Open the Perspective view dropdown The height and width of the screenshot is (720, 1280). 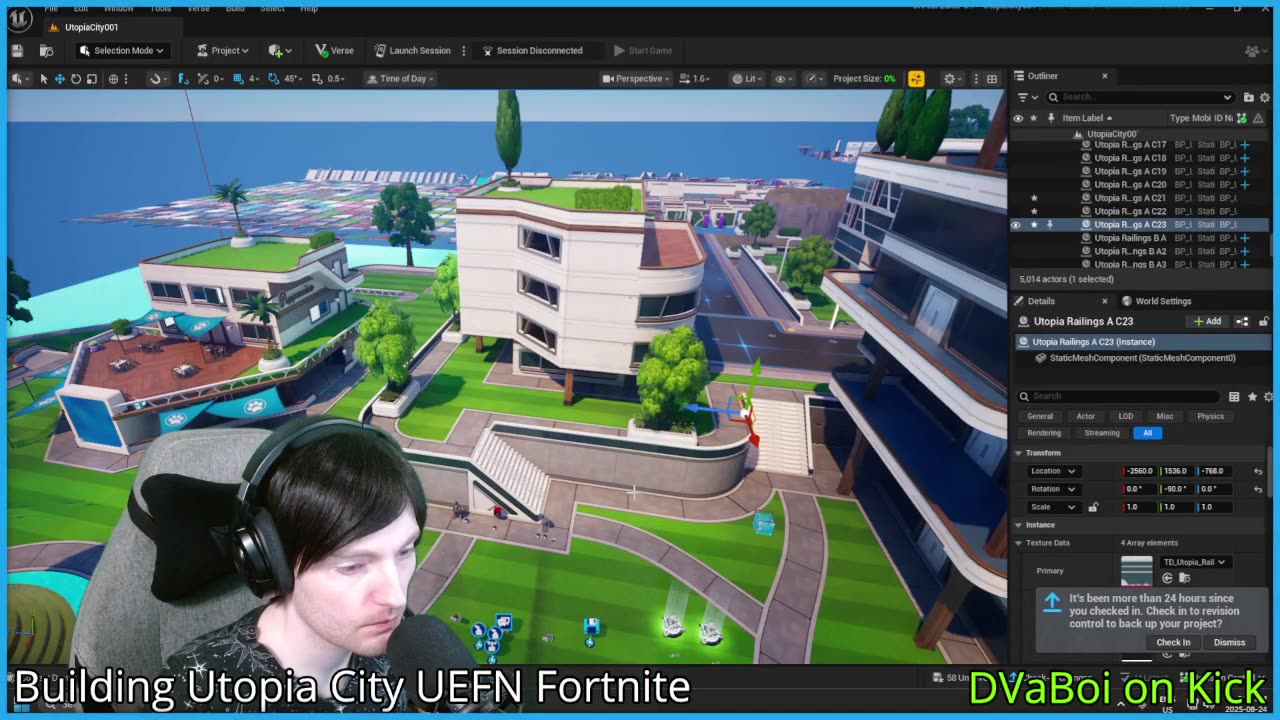point(636,78)
